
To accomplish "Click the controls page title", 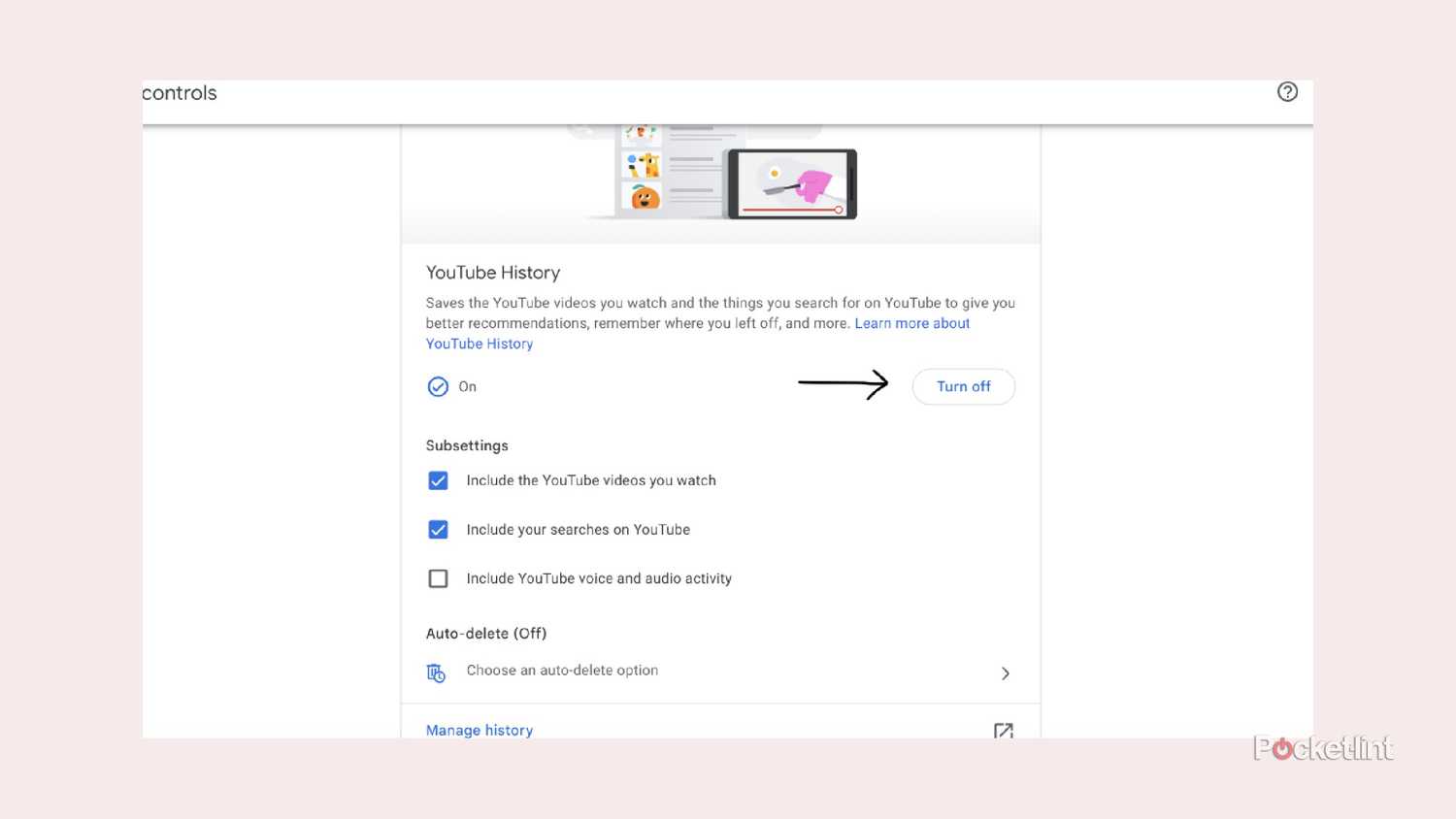I will click(180, 93).
